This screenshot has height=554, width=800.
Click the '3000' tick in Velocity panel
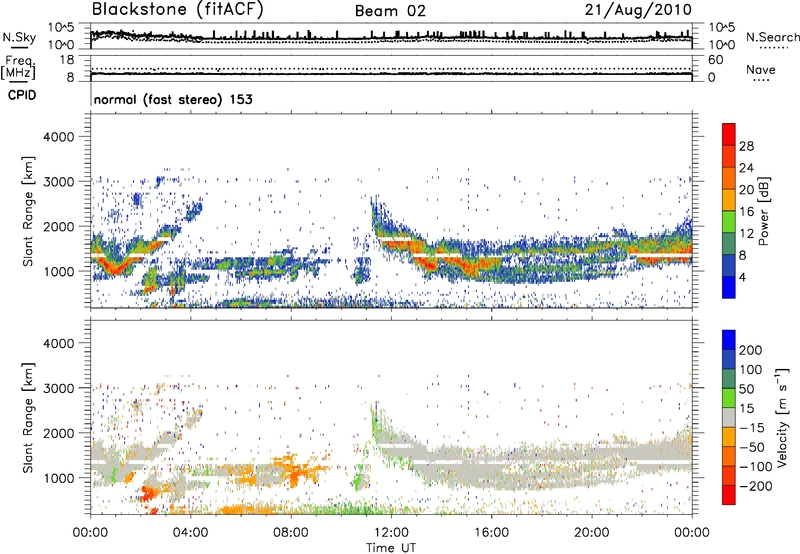click(58, 388)
